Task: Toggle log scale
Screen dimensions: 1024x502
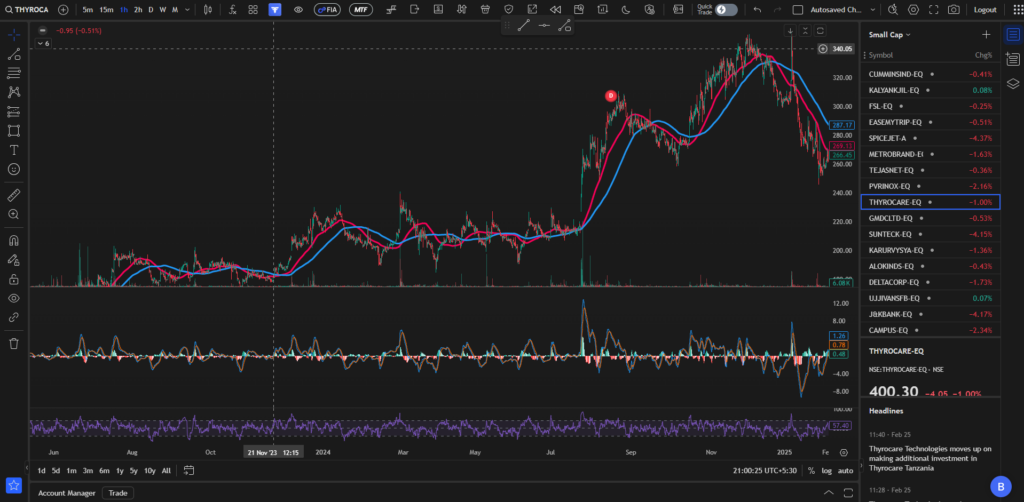Action: click(826, 471)
